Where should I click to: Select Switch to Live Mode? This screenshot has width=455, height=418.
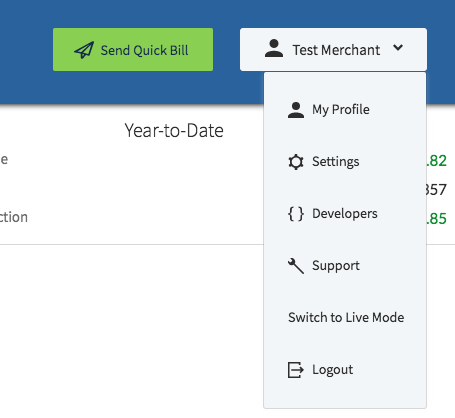tap(345, 318)
